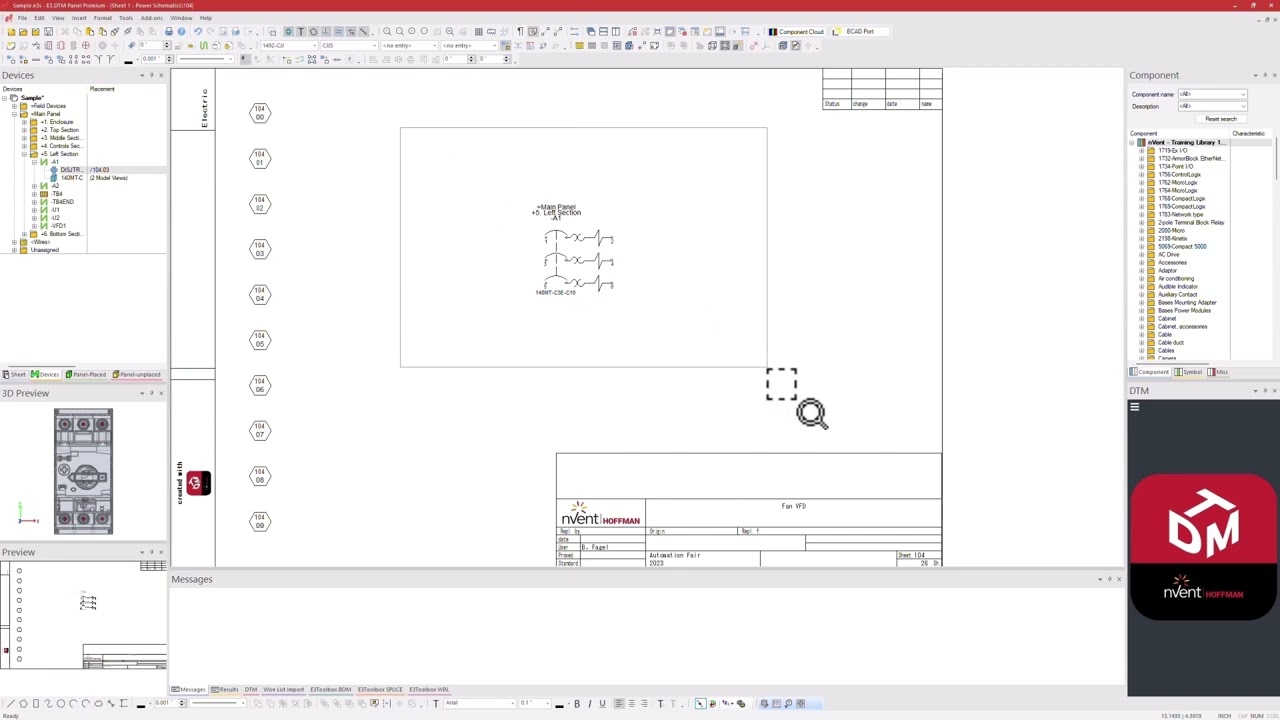The height and width of the screenshot is (720, 1280).
Task: Select the 5069-Compact 5000 library folder
Action: pyautogui.click(x=1182, y=246)
